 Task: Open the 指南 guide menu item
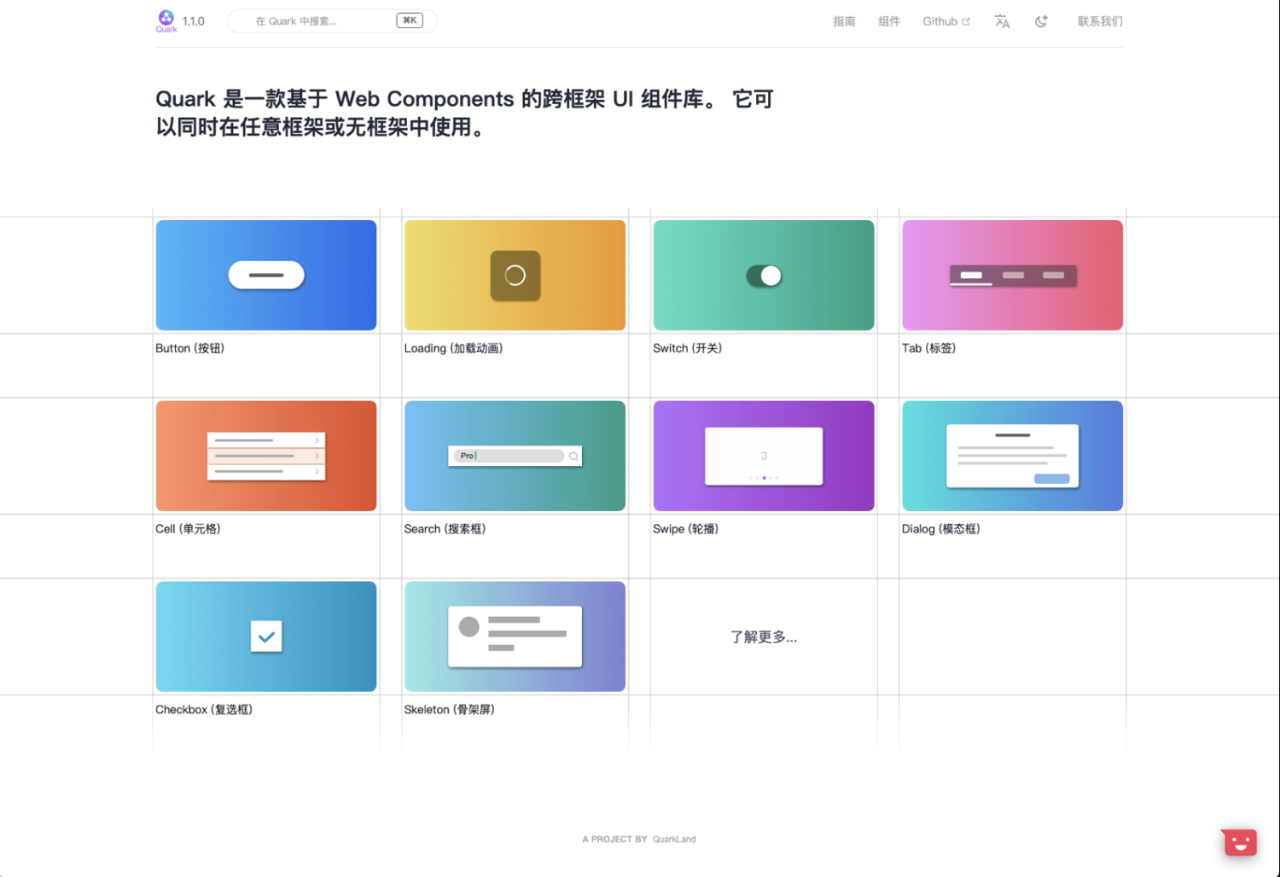click(x=844, y=21)
